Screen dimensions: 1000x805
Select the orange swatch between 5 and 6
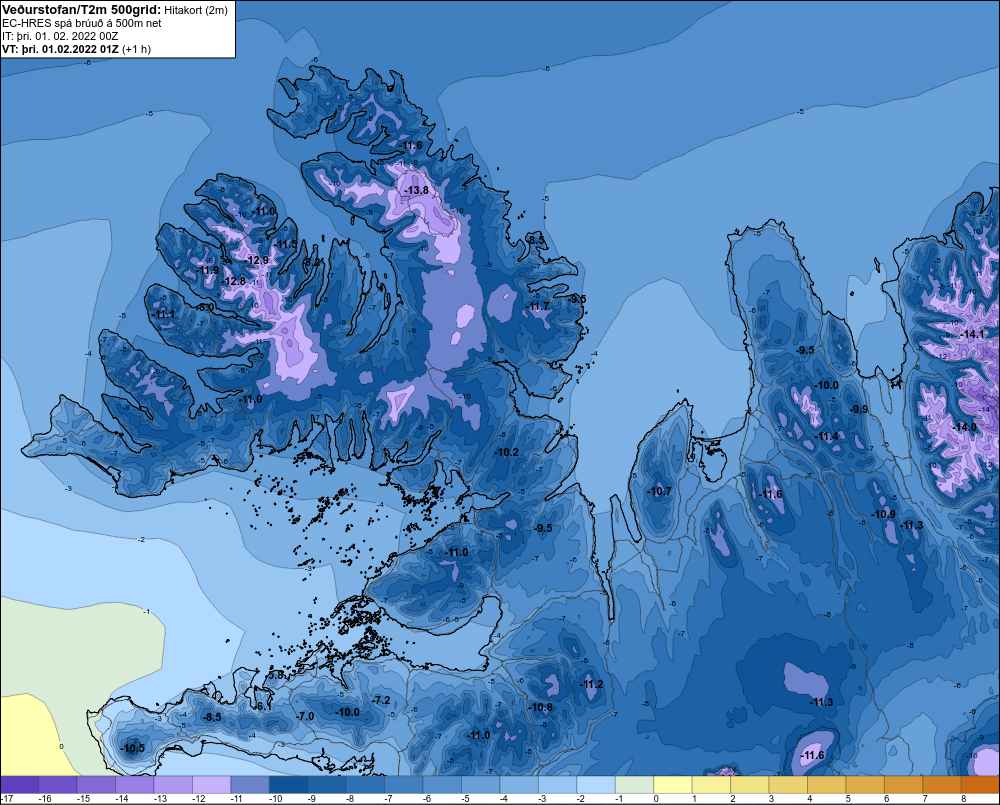[x=865, y=785]
